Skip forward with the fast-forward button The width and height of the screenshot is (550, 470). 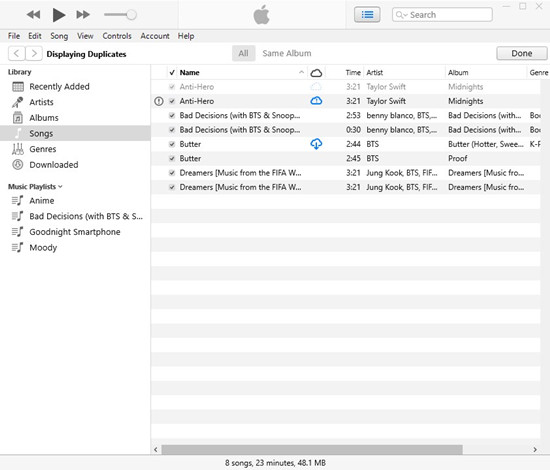(x=83, y=15)
